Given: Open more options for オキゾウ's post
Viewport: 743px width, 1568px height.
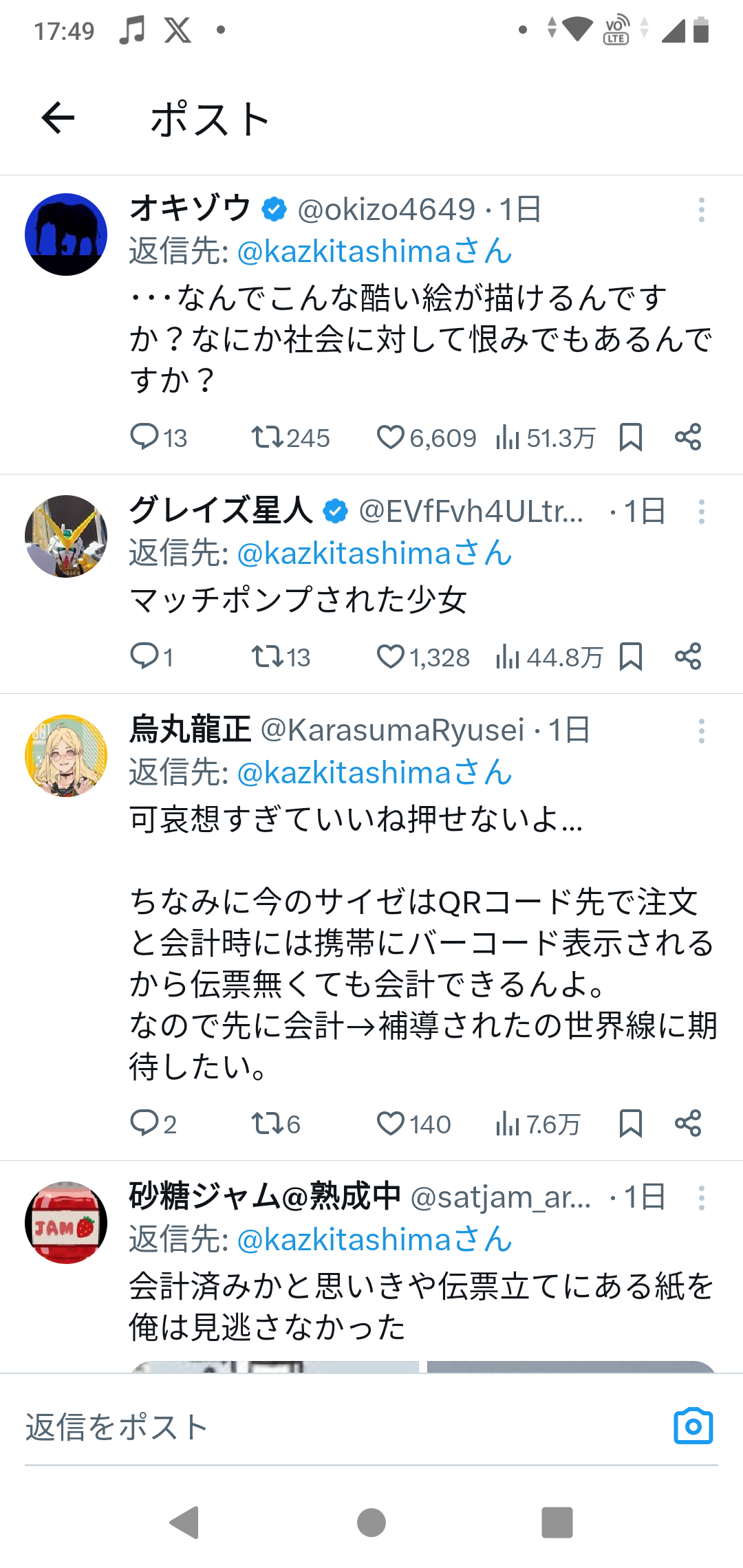Looking at the screenshot, I should 701,210.
